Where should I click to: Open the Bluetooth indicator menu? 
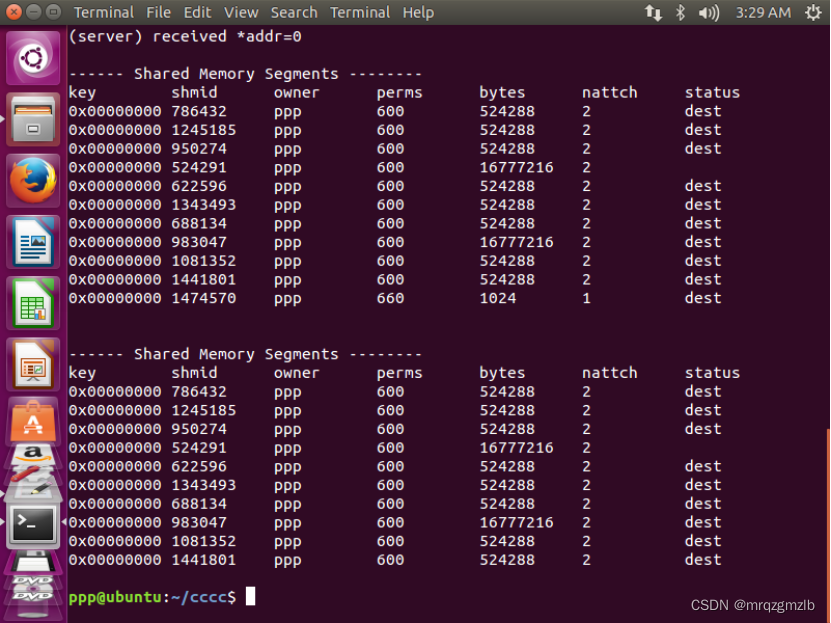pos(680,12)
